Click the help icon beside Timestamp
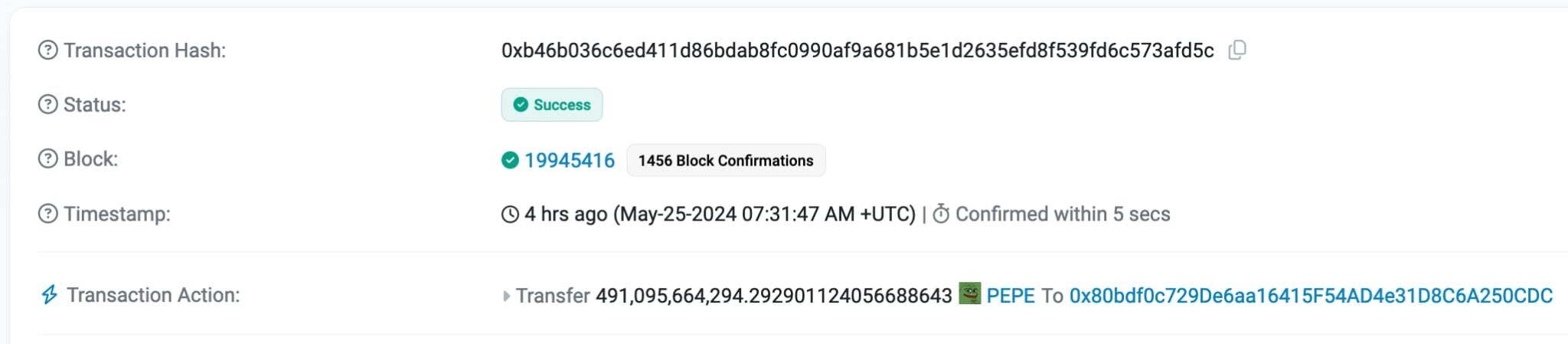Screen dimensions: 1568x344 (47, 214)
